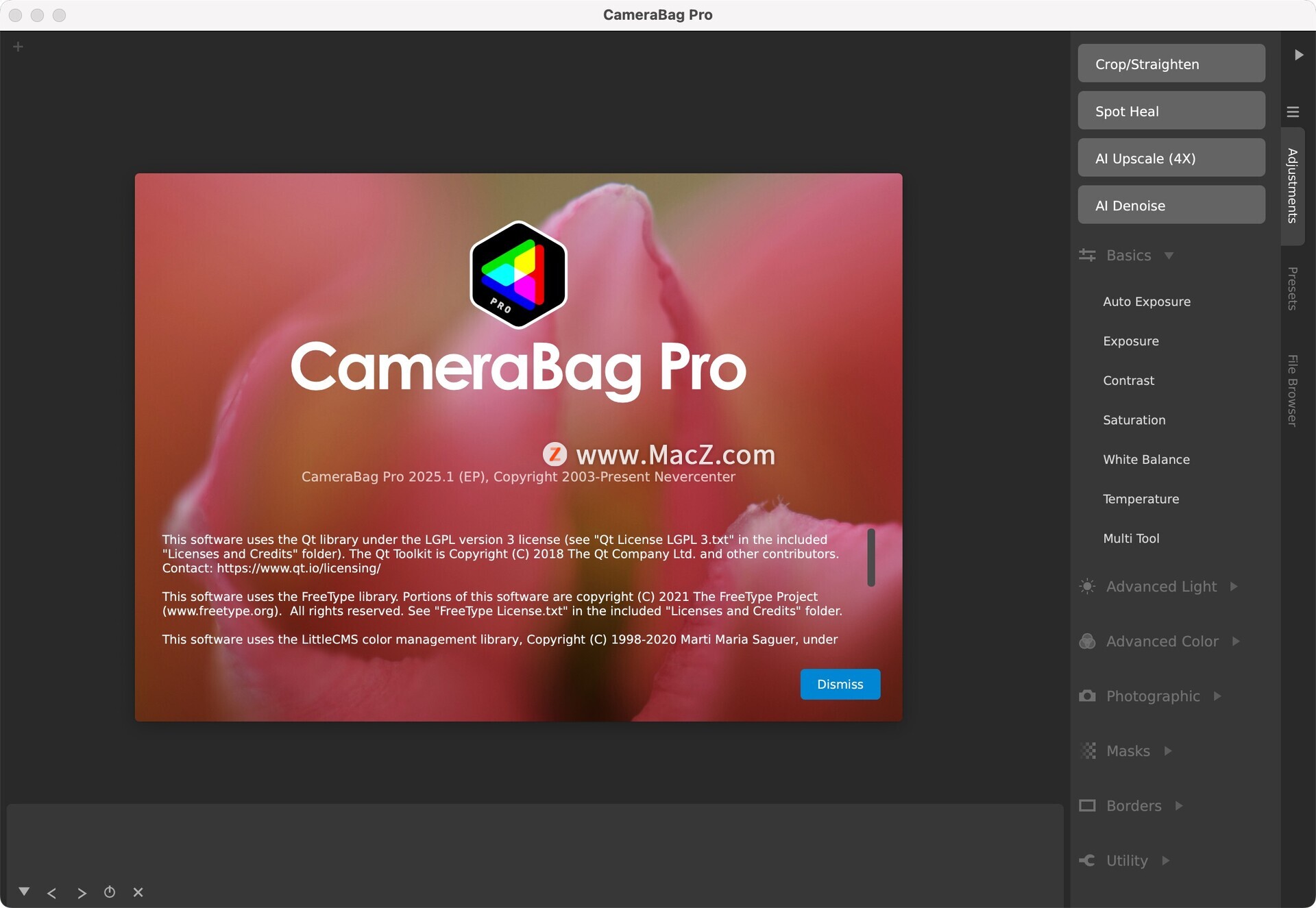Viewport: 1316px width, 908px height.
Task: Apply AI Denoise
Action: pos(1171,205)
